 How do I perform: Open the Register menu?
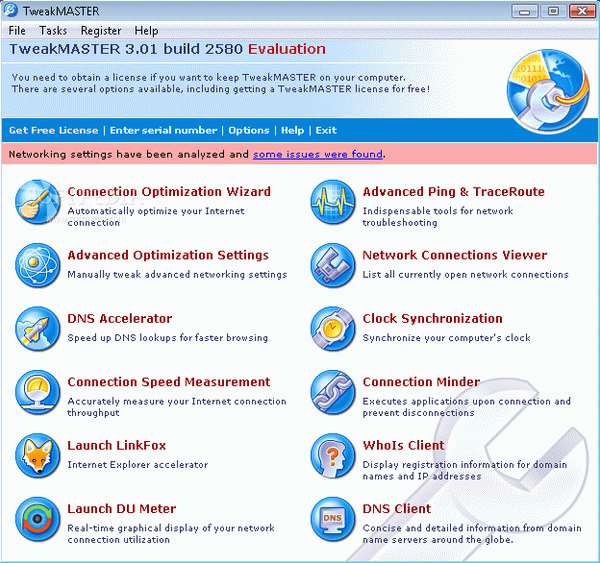(101, 31)
